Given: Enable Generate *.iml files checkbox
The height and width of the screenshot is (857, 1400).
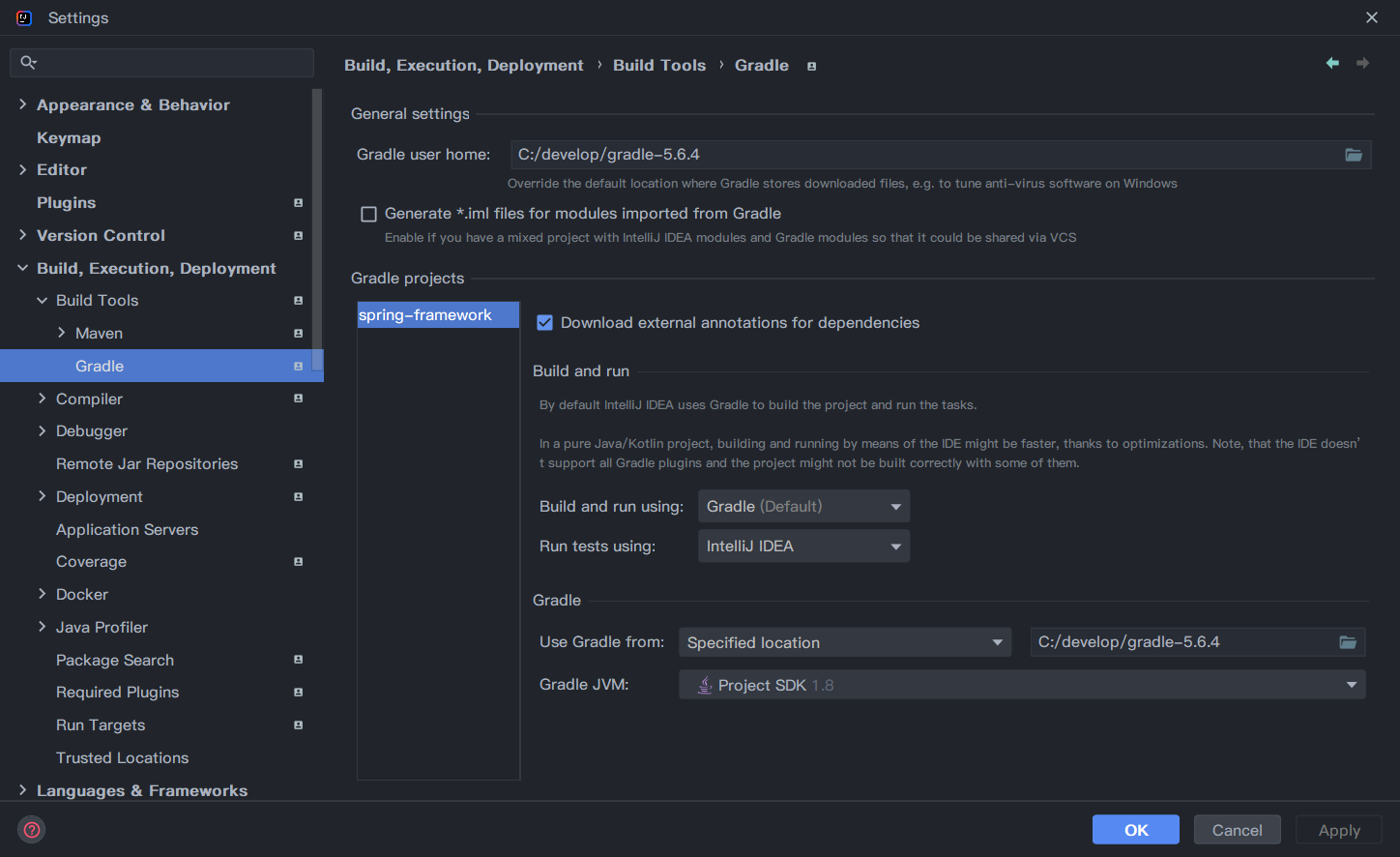Looking at the screenshot, I should (368, 214).
